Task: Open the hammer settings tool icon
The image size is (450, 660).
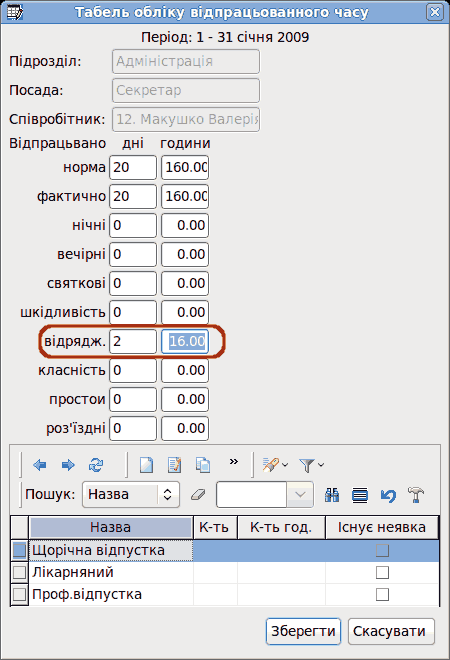Action: point(416,495)
